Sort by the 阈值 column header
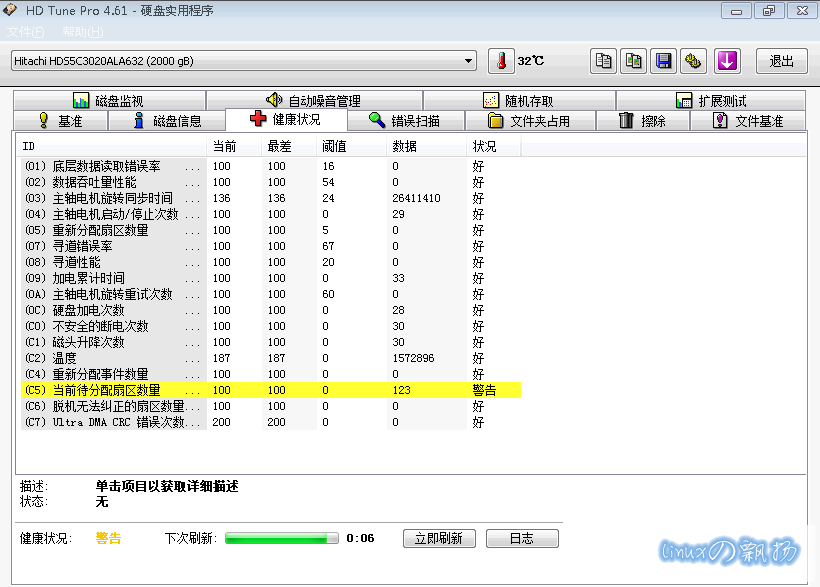Screen dimensions: 820x587 coord(333,147)
